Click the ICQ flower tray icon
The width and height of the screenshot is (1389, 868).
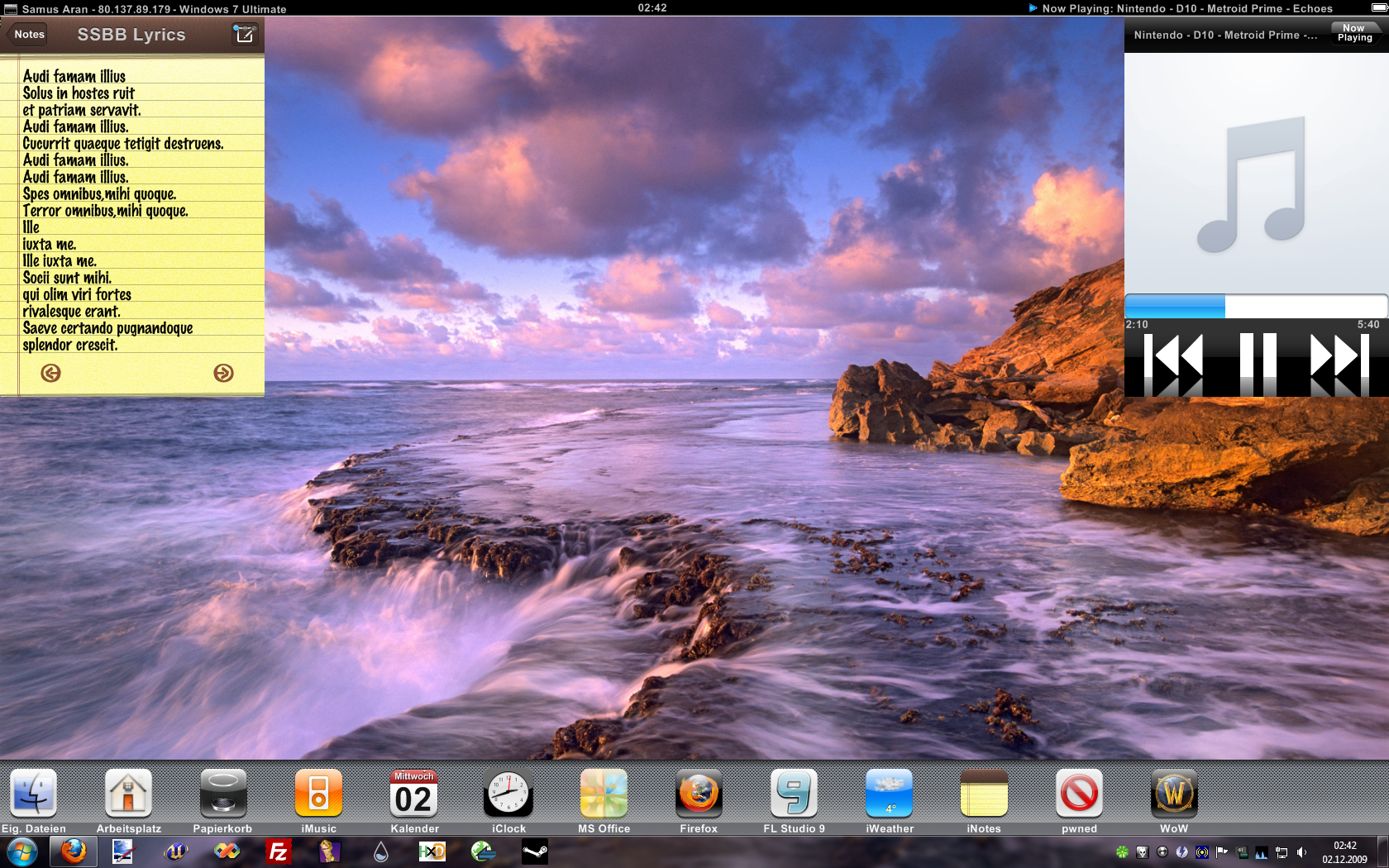(1122, 852)
